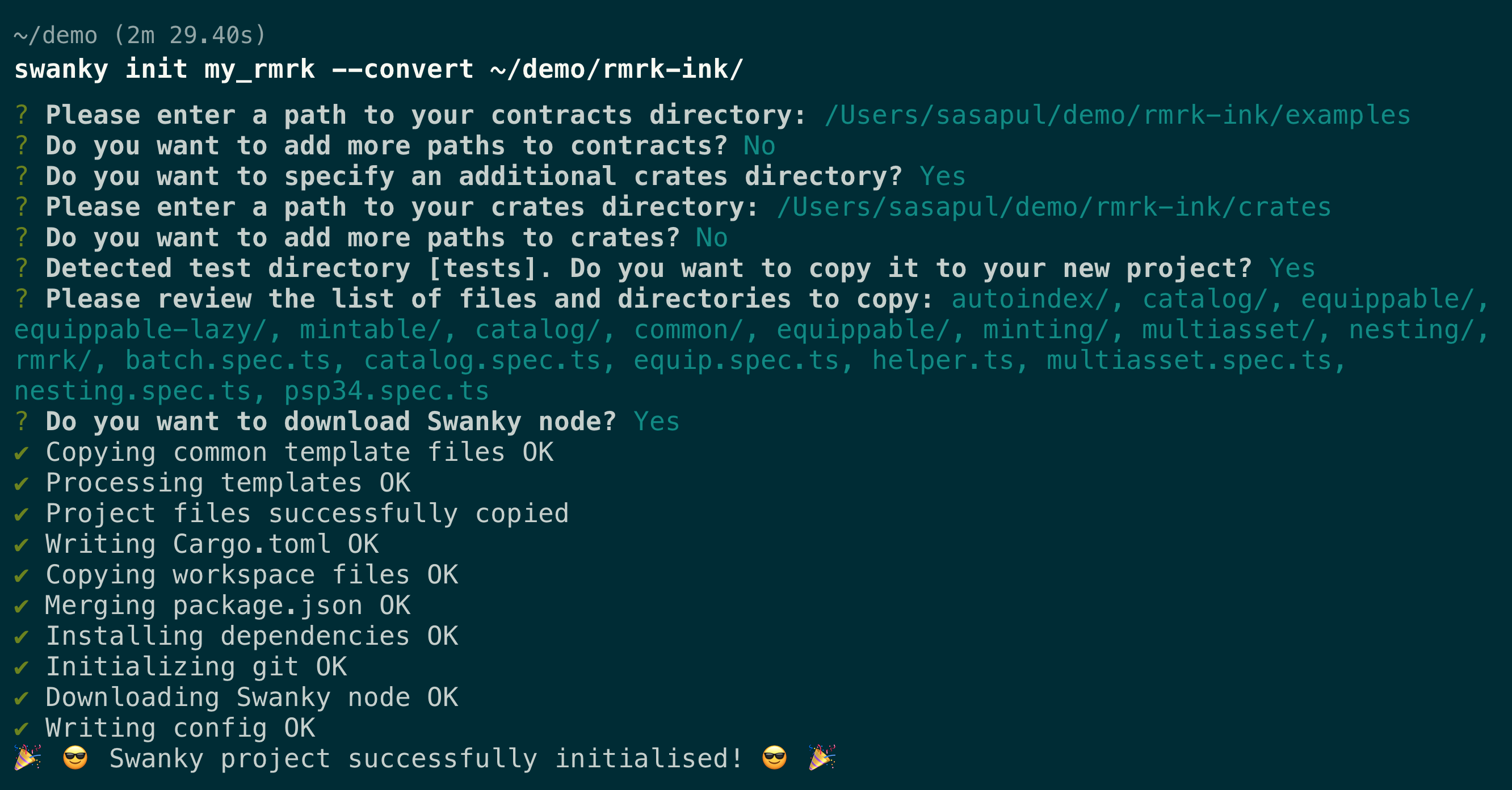Click the 'Yes' answer after 'download Swanky node?'
Screen dimensions: 1512x790
point(656,422)
